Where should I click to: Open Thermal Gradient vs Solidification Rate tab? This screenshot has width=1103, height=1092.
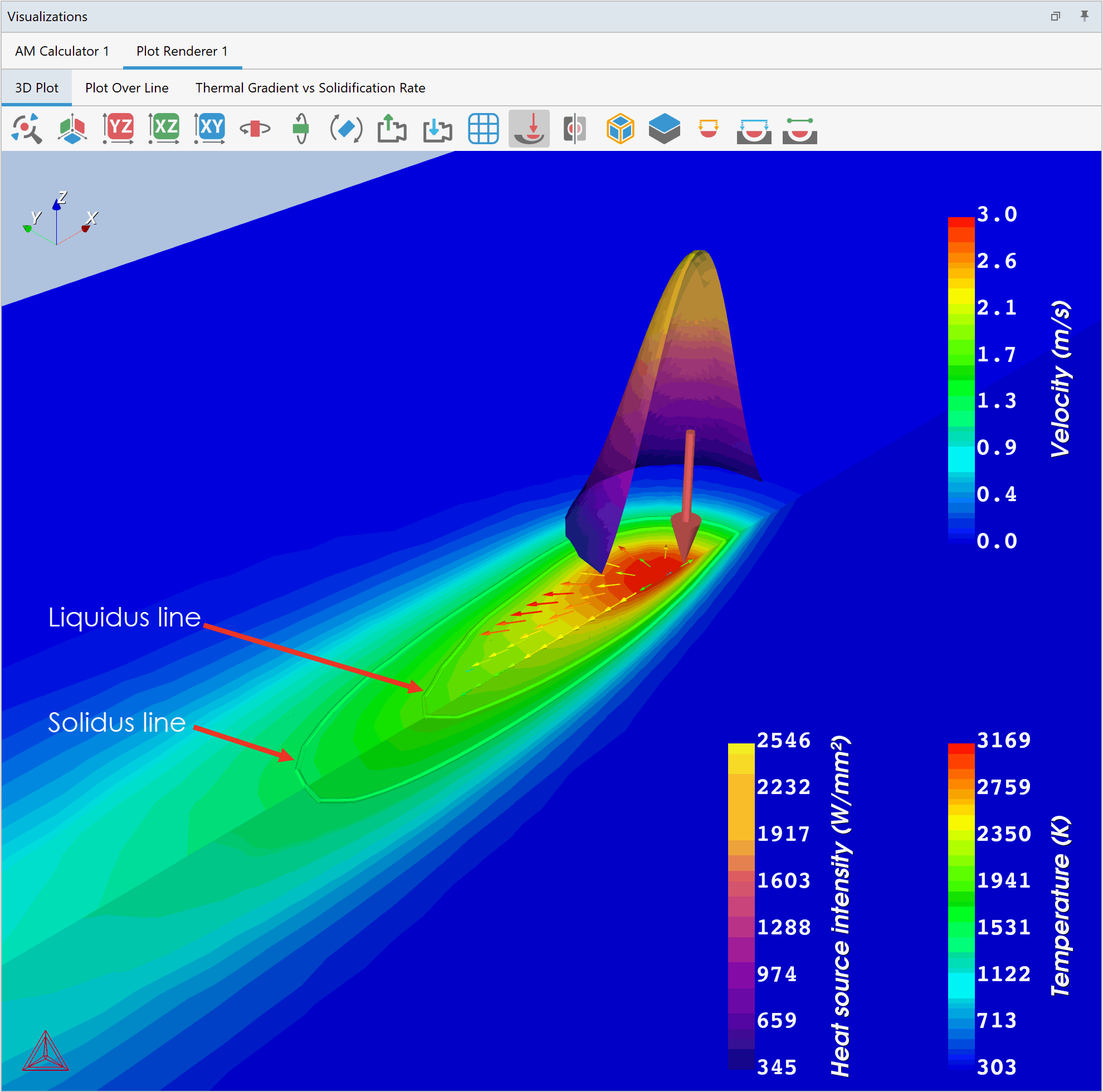click(310, 88)
